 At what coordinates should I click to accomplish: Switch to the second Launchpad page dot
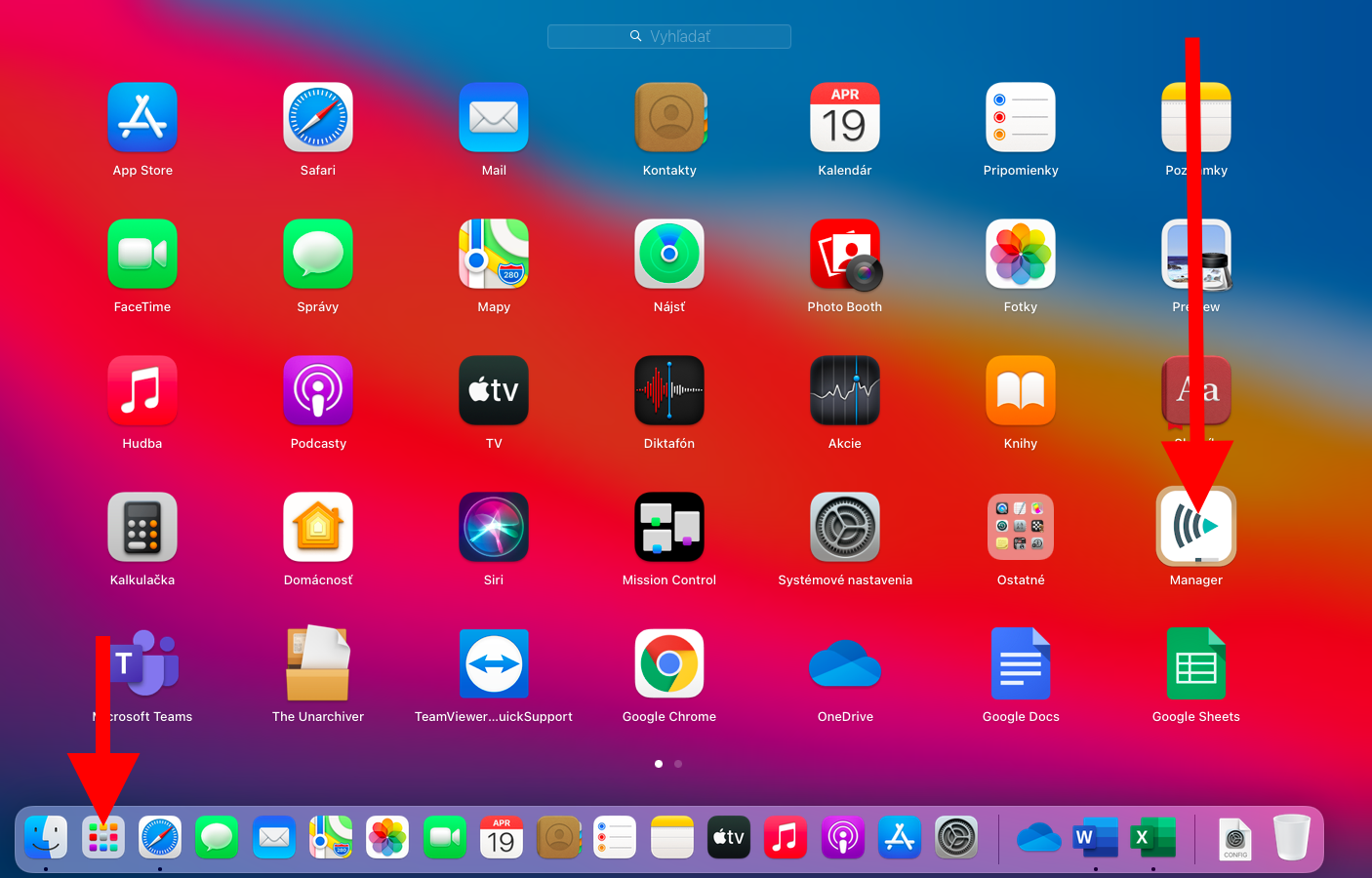coord(678,764)
